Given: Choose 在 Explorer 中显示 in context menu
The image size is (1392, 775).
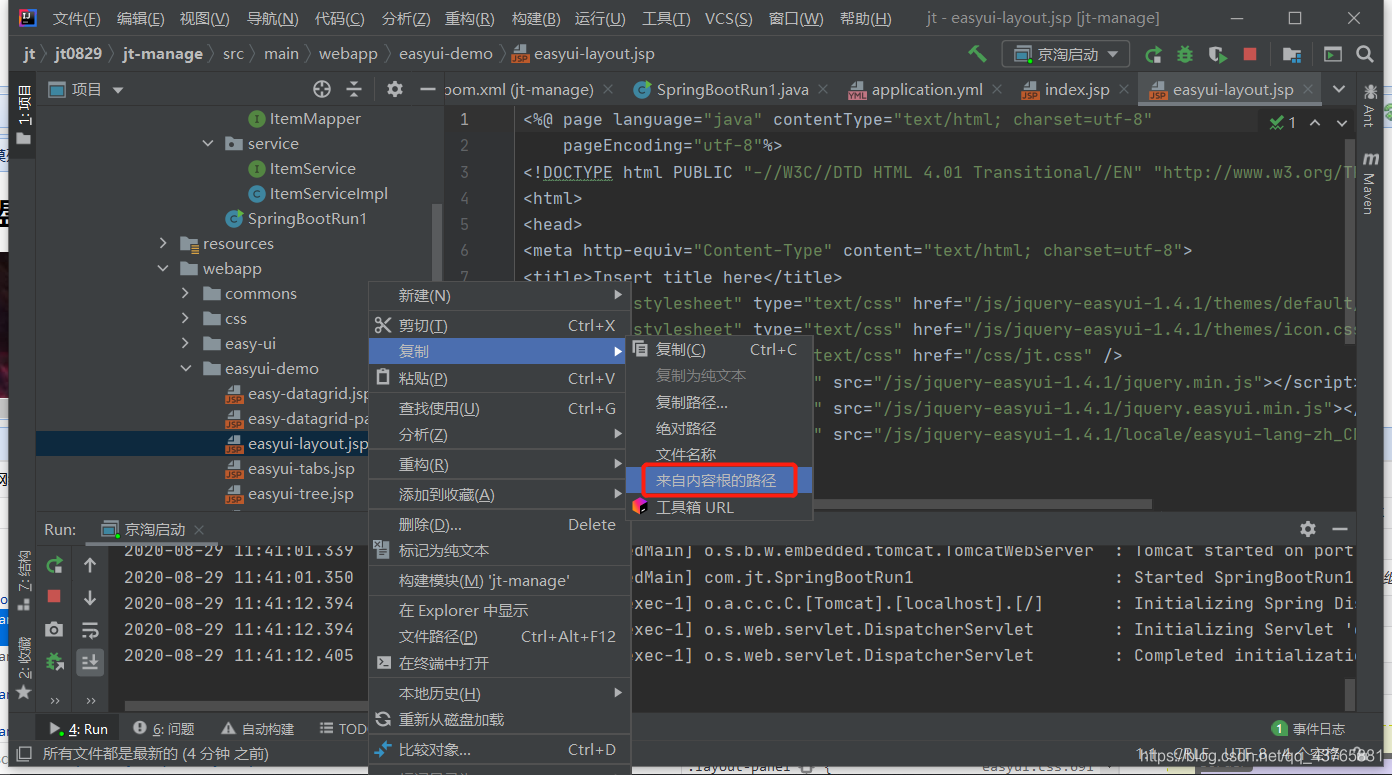Looking at the screenshot, I should [x=499, y=610].
